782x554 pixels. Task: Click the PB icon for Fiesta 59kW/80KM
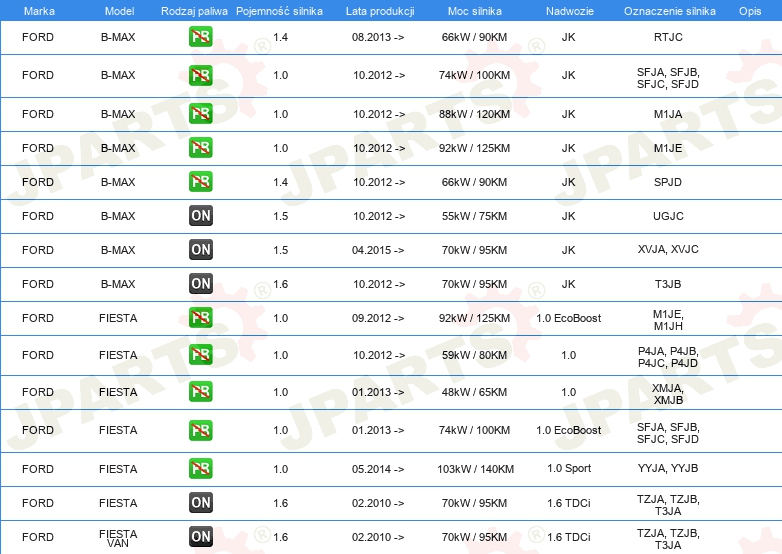pyautogui.click(x=200, y=355)
